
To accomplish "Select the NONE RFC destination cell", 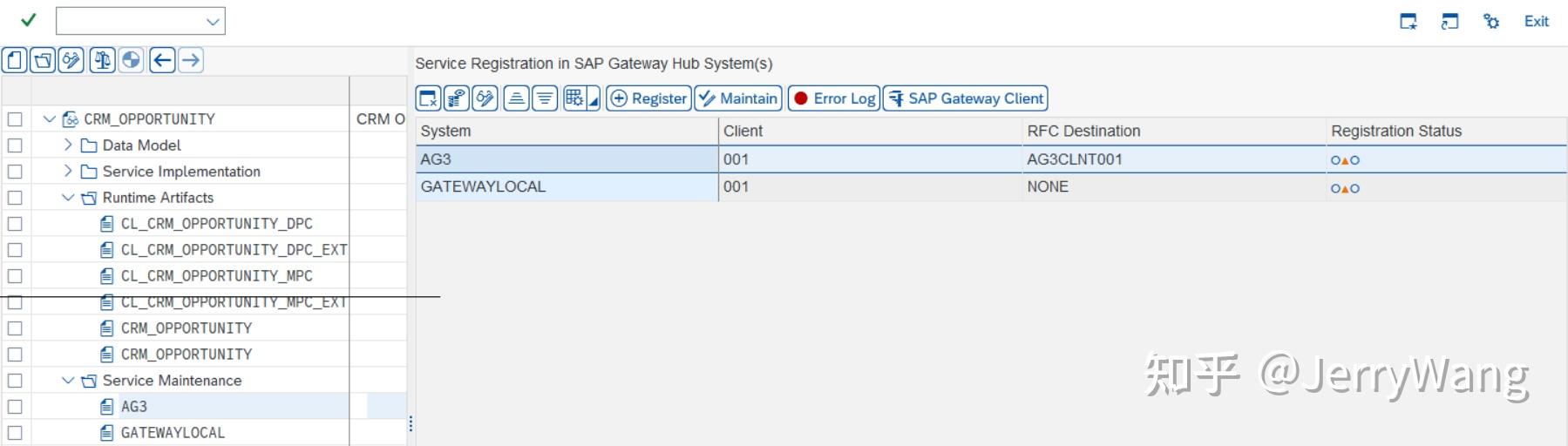I will 1174,187.
